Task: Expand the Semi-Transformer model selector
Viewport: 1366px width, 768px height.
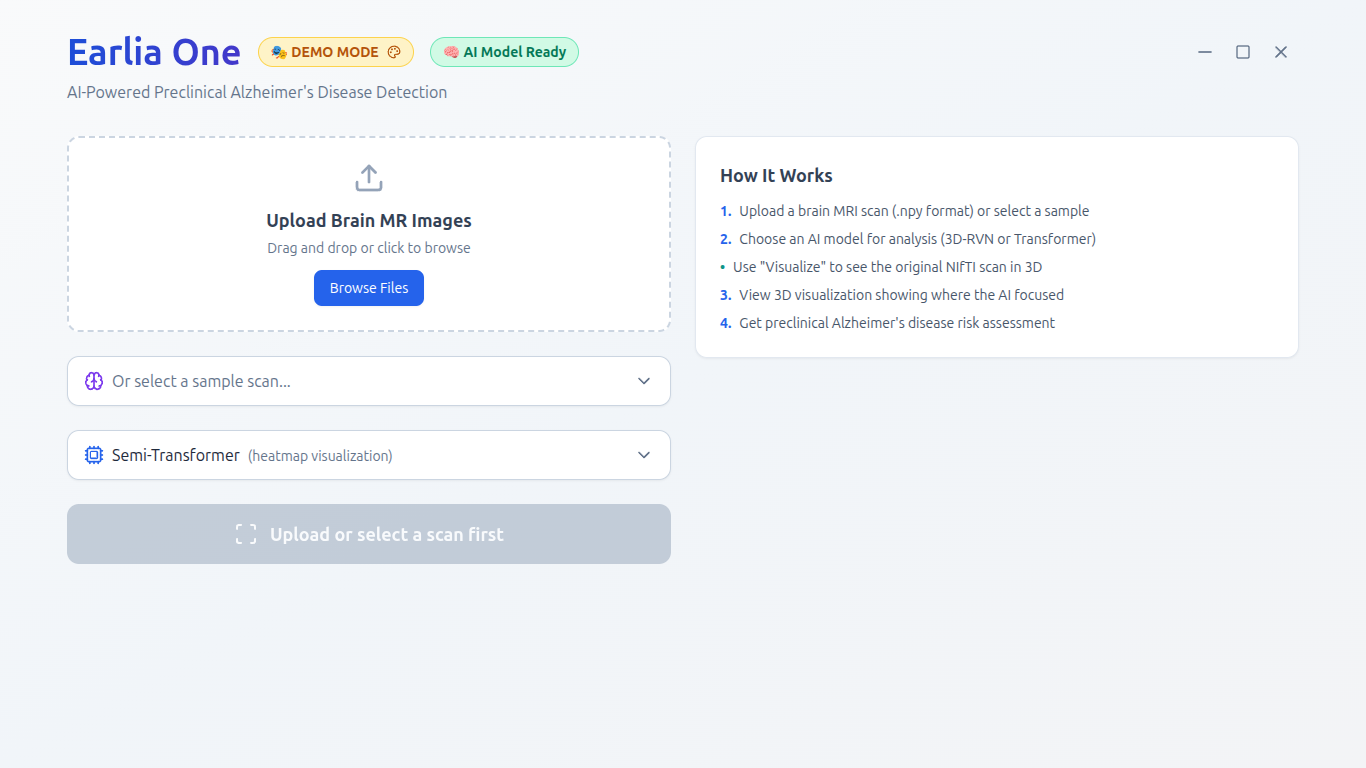Action: [x=368, y=454]
